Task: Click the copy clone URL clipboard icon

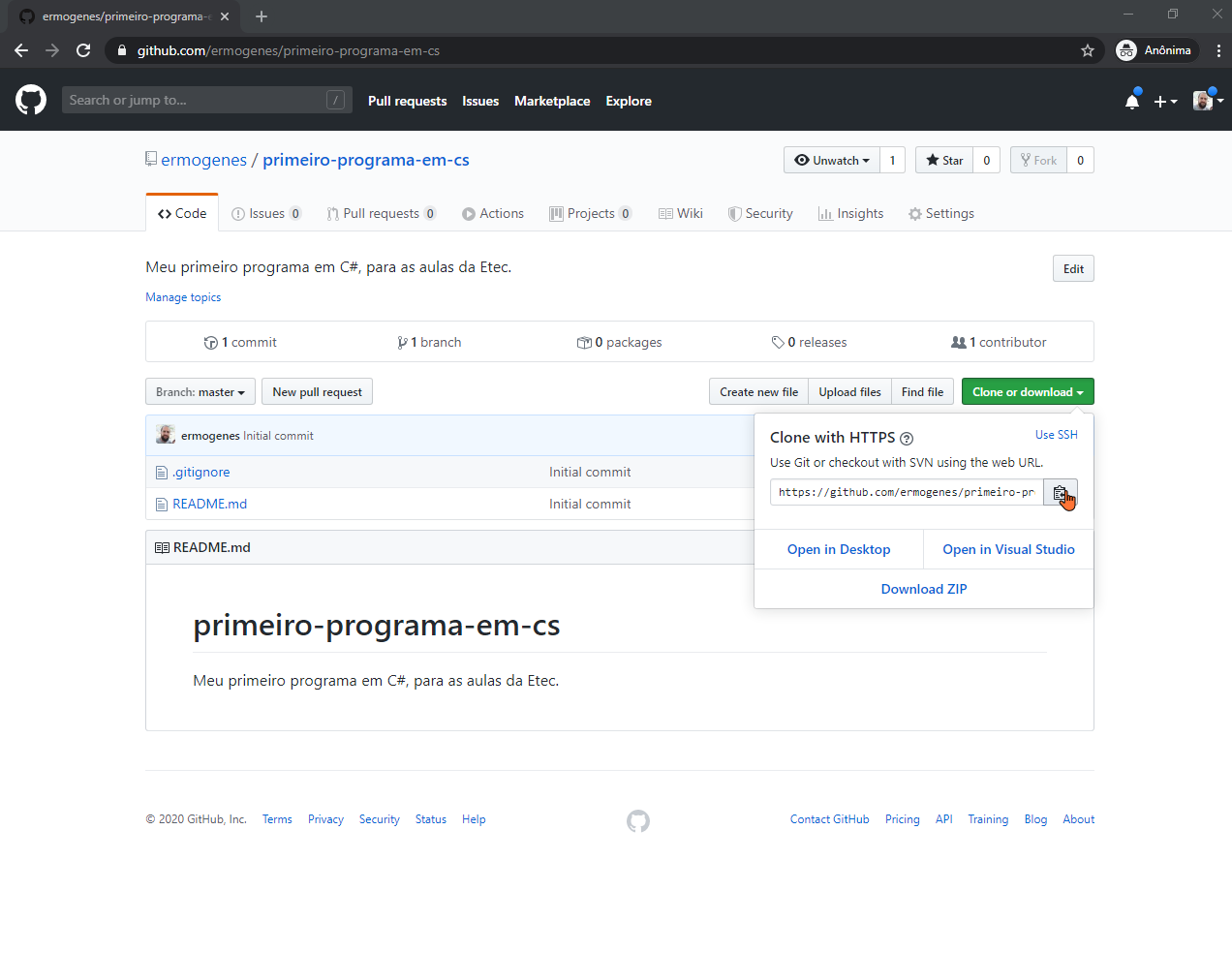Action: click(x=1061, y=493)
